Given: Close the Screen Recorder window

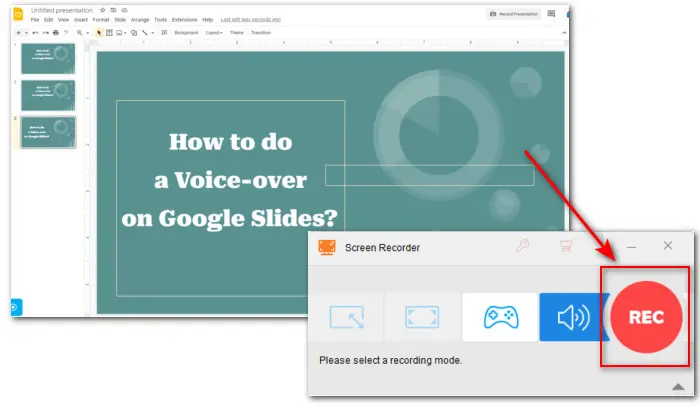Looking at the screenshot, I should [667, 245].
